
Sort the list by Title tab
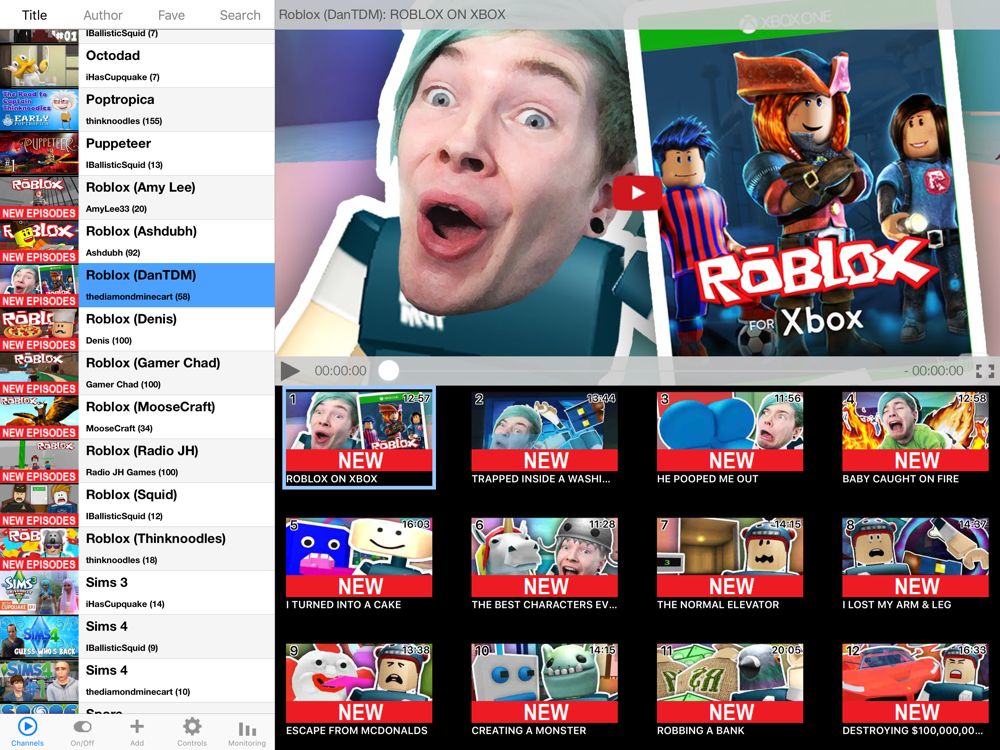pos(34,15)
